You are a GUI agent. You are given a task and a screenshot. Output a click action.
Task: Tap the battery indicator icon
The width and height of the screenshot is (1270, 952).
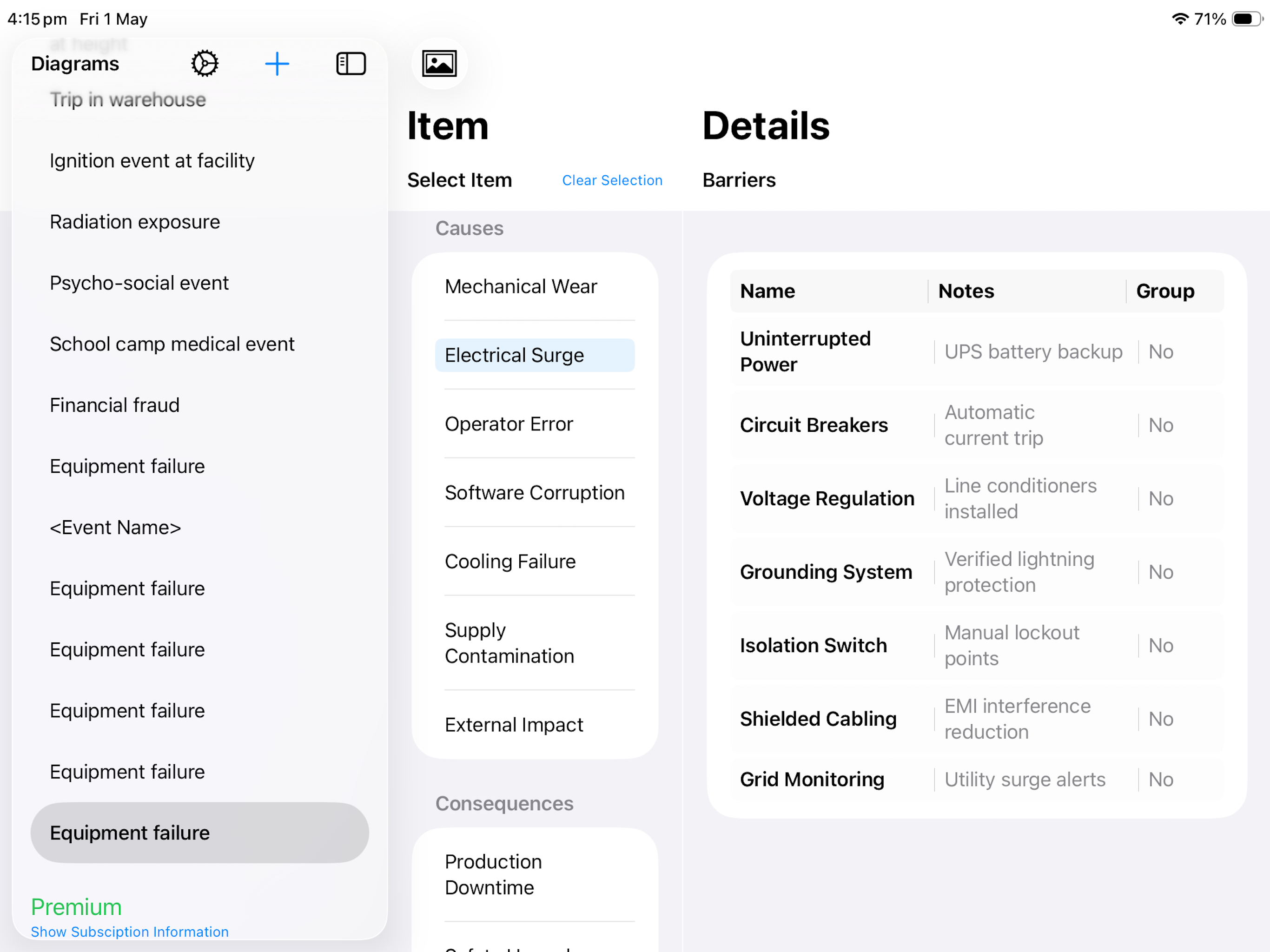pos(1247,19)
